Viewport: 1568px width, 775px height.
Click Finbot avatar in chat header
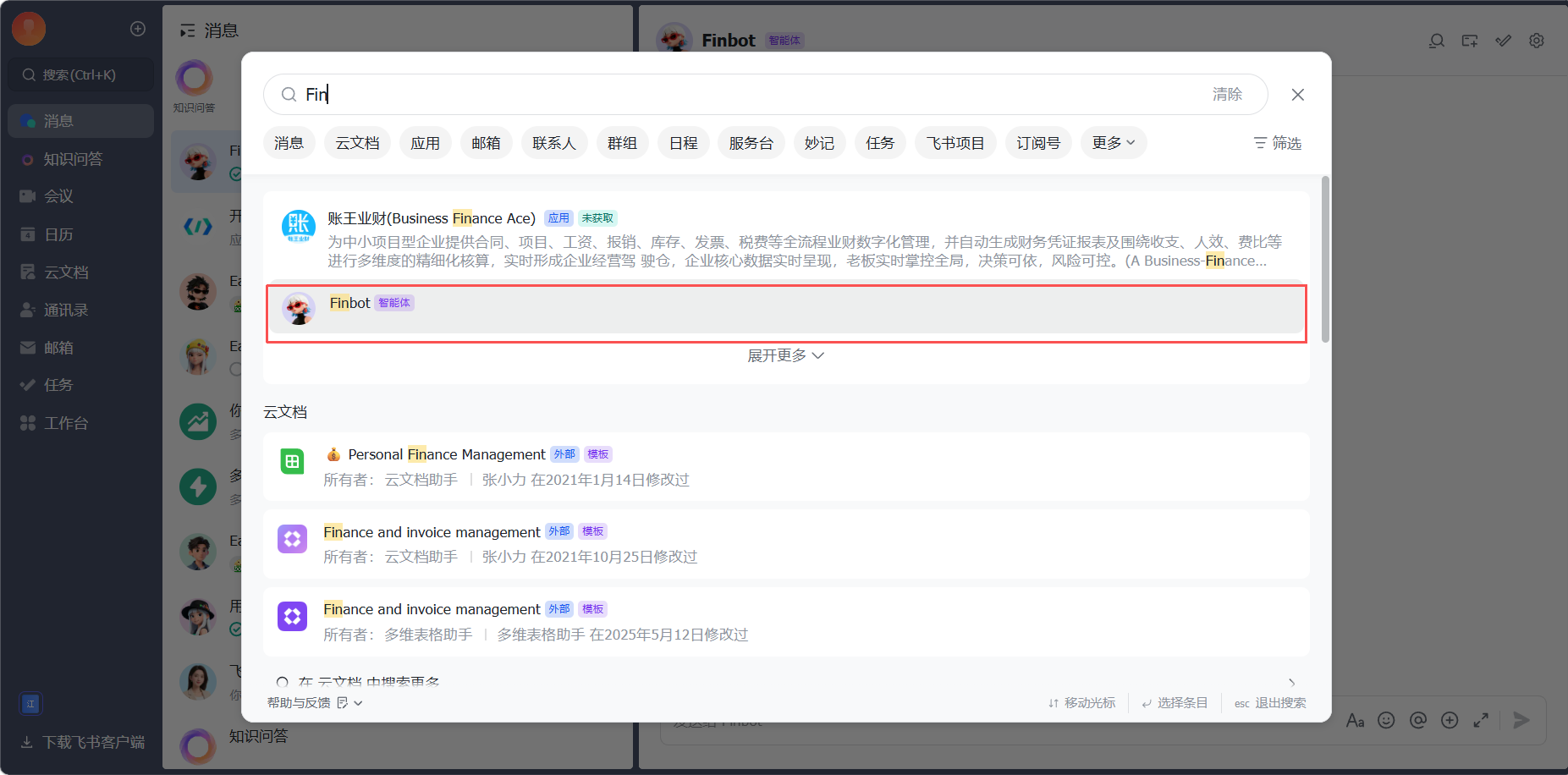point(674,39)
